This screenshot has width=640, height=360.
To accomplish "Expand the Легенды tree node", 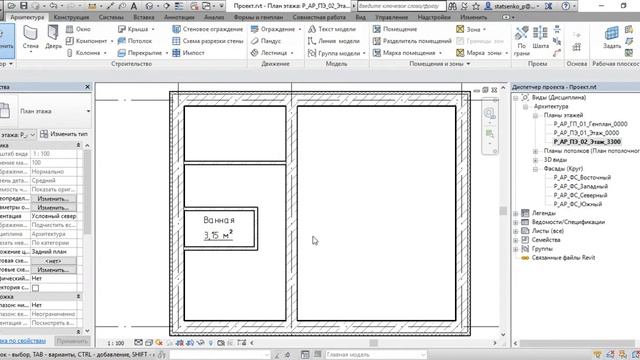I will pyautogui.click(x=516, y=213).
